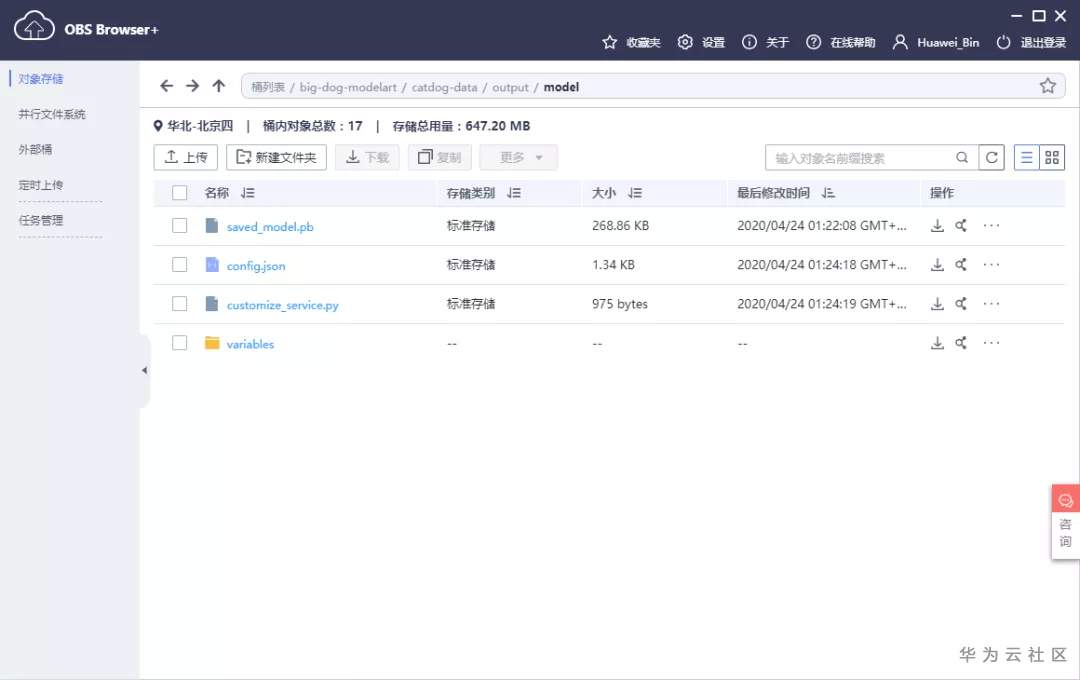
Task: Click the OBS Browser+ cloud logo
Action: pyautogui.click(x=34, y=27)
